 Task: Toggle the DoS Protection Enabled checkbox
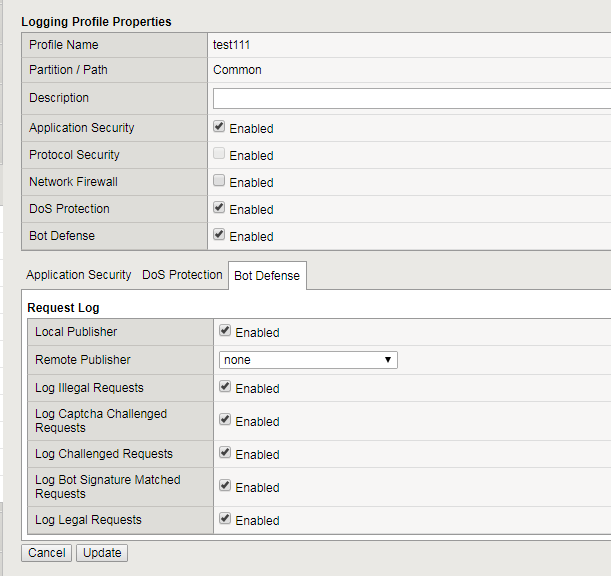pos(219,209)
